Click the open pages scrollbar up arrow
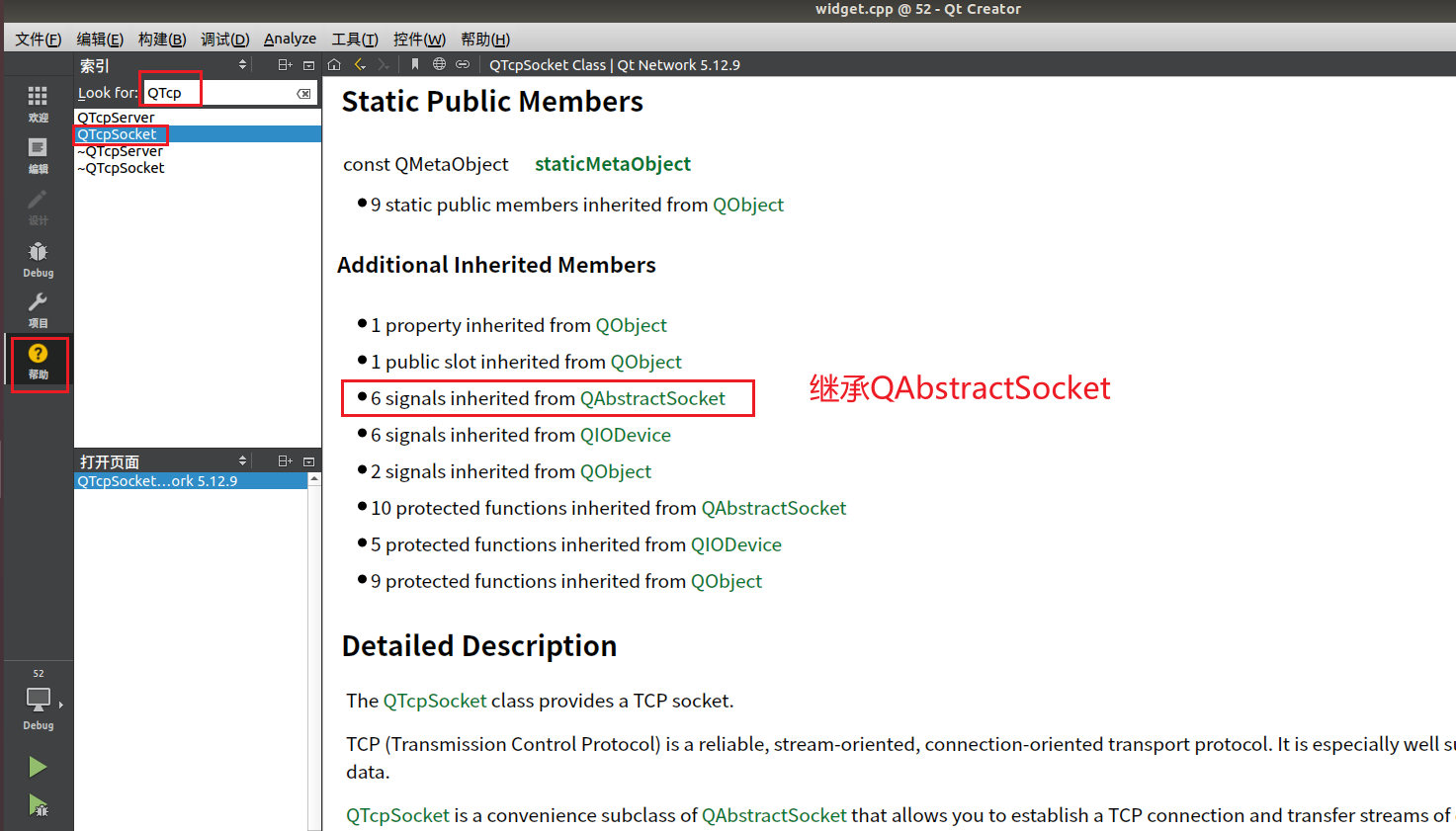Image resolution: width=1456 pixels, height=831 pixels. (x=314, y=479)
